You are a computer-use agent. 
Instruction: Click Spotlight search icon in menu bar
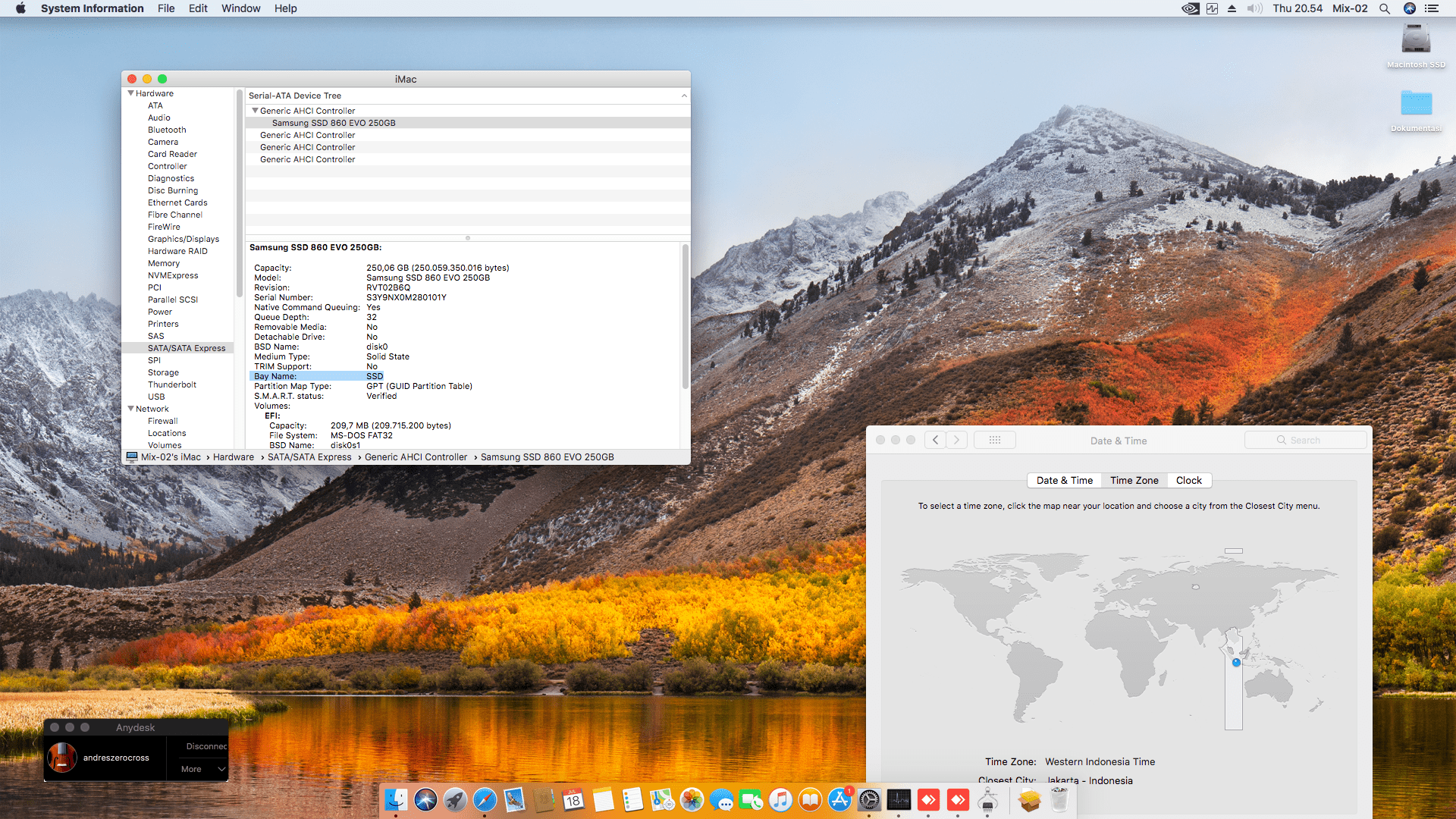click(1384, 8)
